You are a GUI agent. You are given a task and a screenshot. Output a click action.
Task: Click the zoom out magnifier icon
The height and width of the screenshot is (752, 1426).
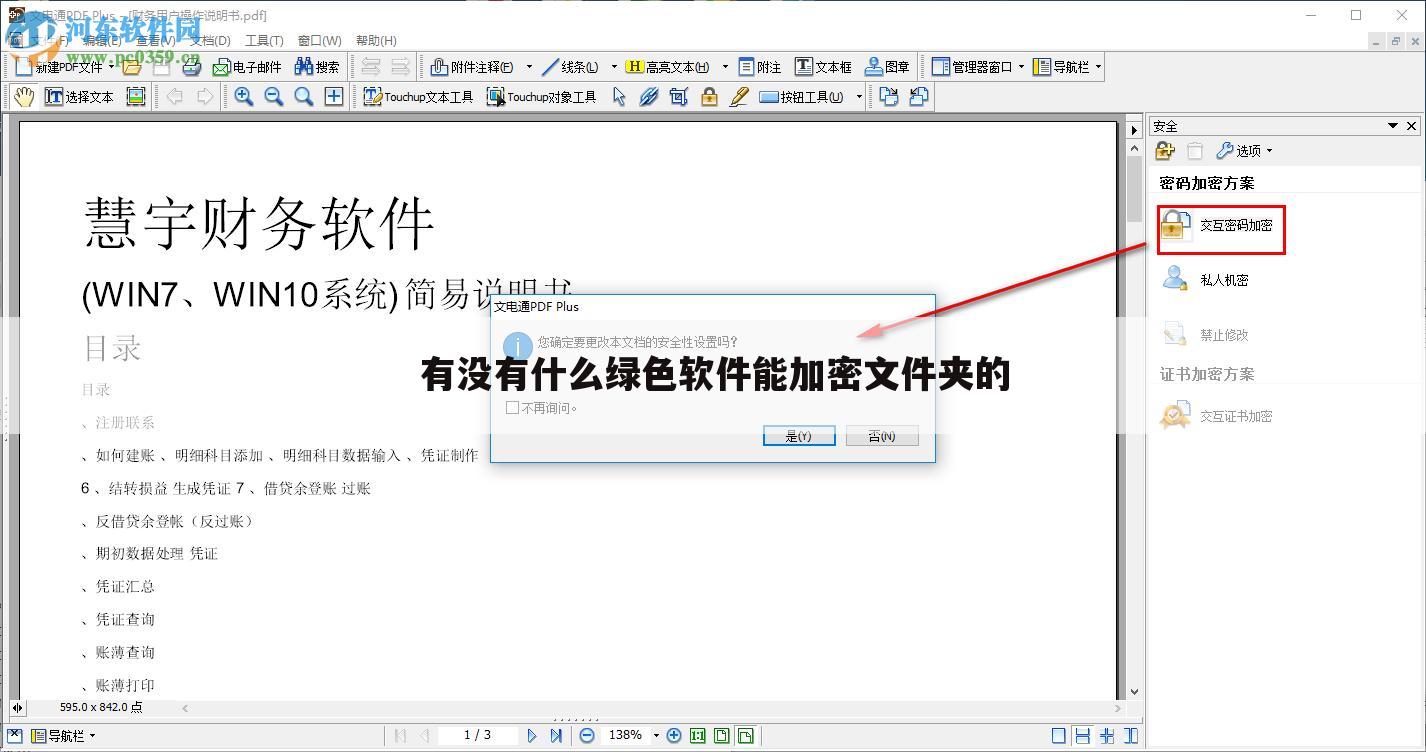(273, 97)
